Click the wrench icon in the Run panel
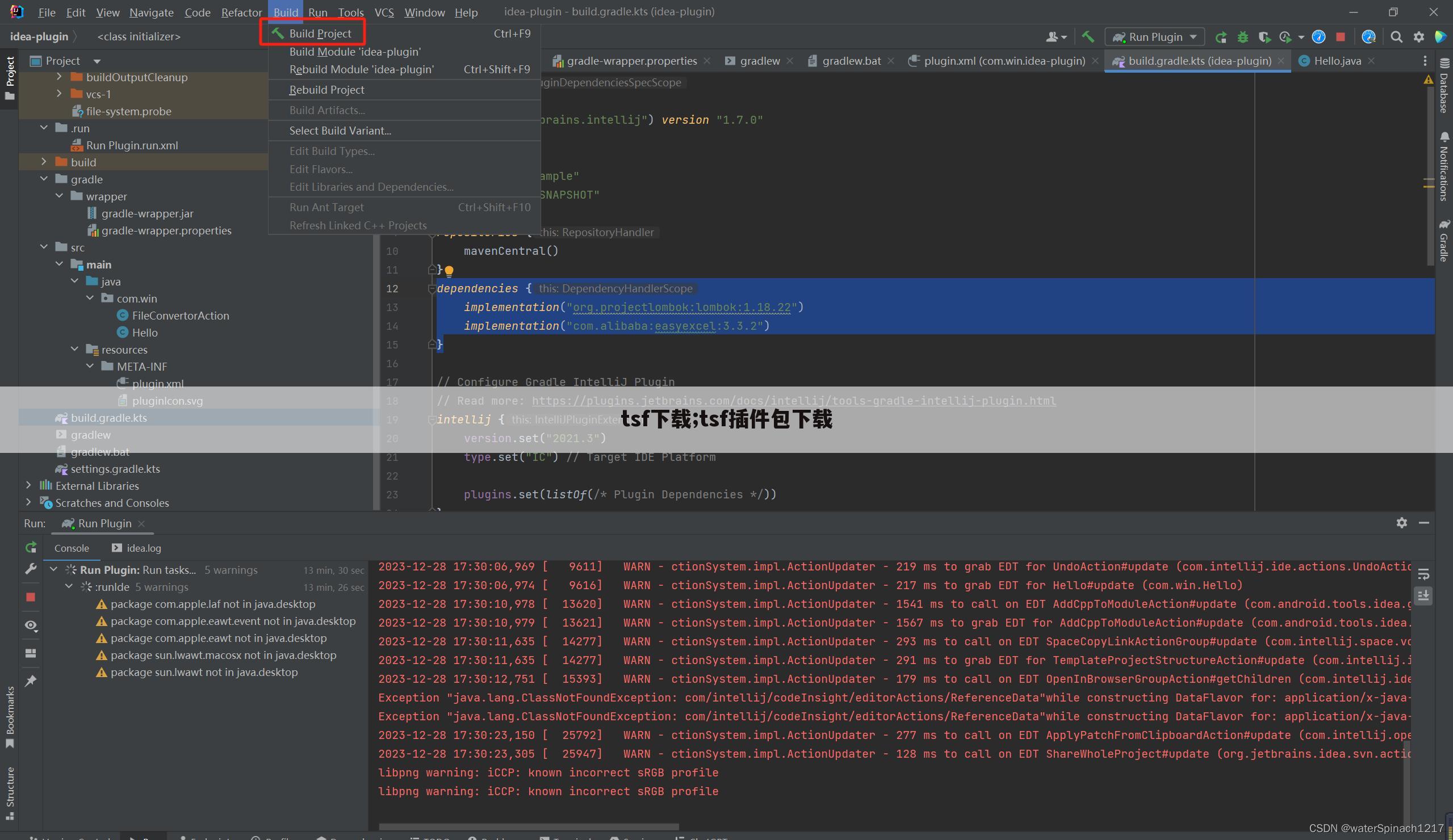Viewport: 1453px width, 840px height. (31, 569)
